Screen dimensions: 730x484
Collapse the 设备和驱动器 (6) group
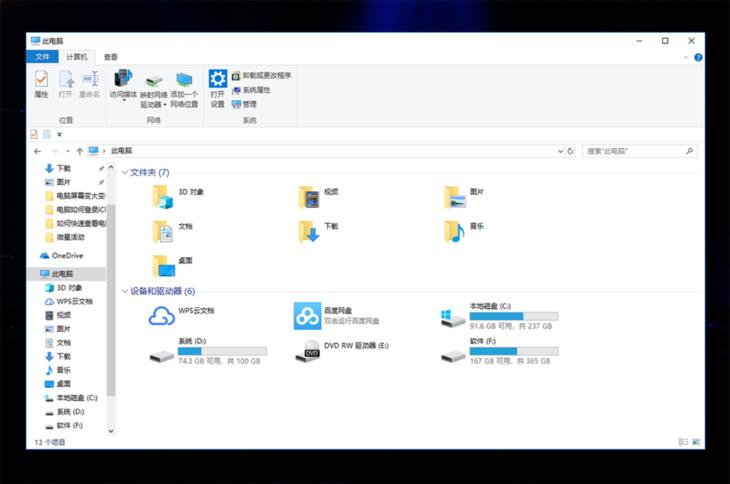125,291
